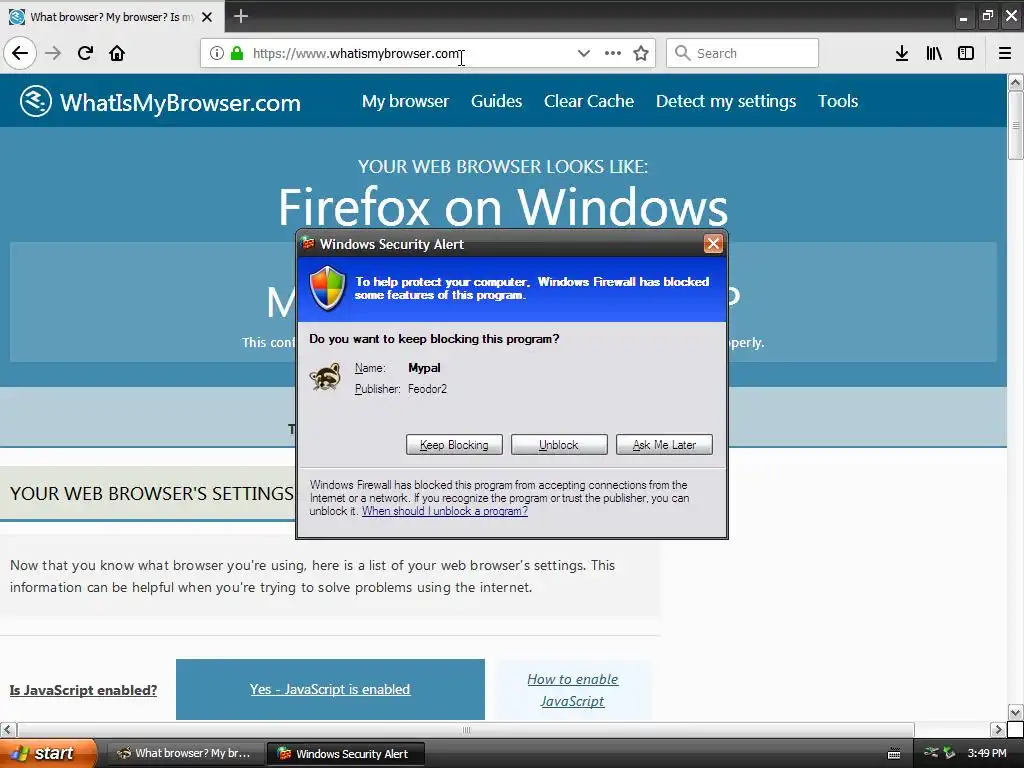Click the Windows security shield icon

point(327,288)
